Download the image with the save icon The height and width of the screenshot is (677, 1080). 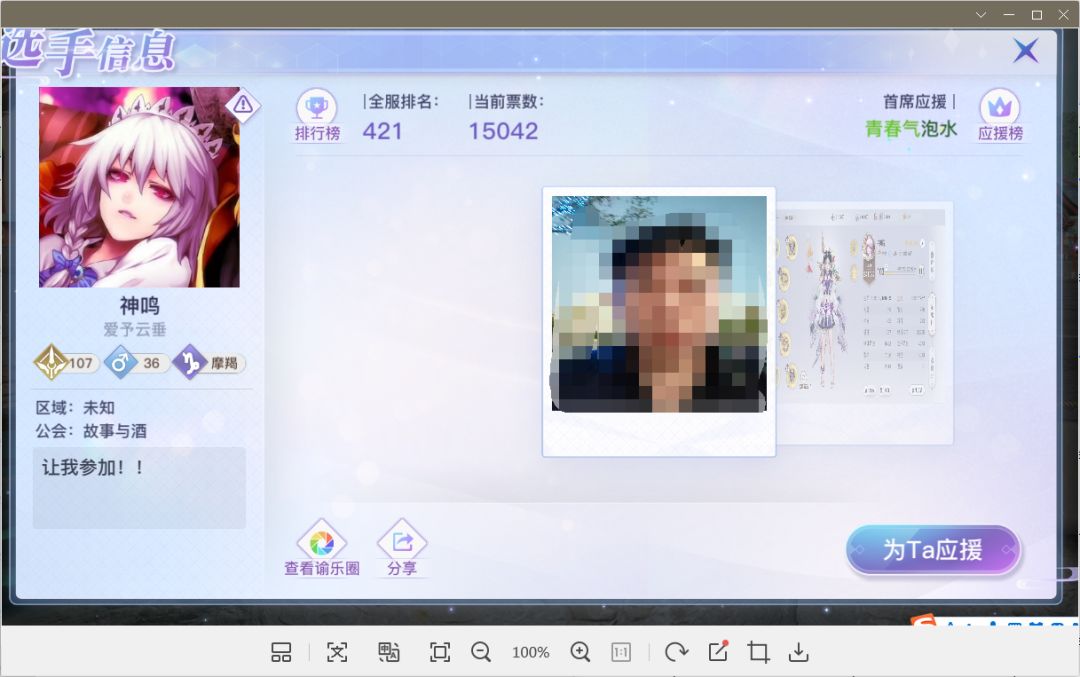(798, 652)
